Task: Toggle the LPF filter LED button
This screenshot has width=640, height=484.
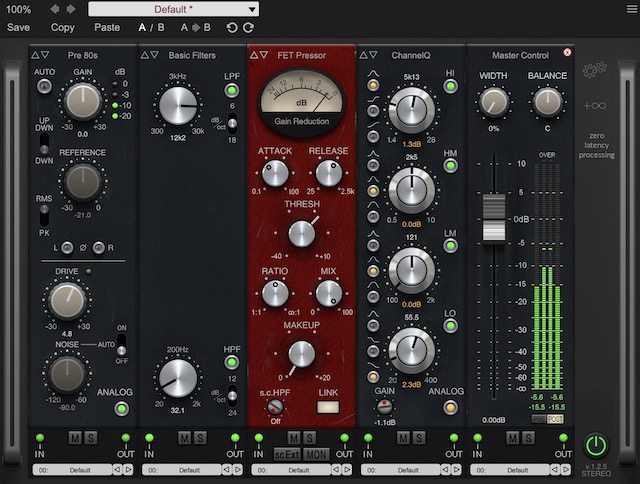Action: (232, 92)
